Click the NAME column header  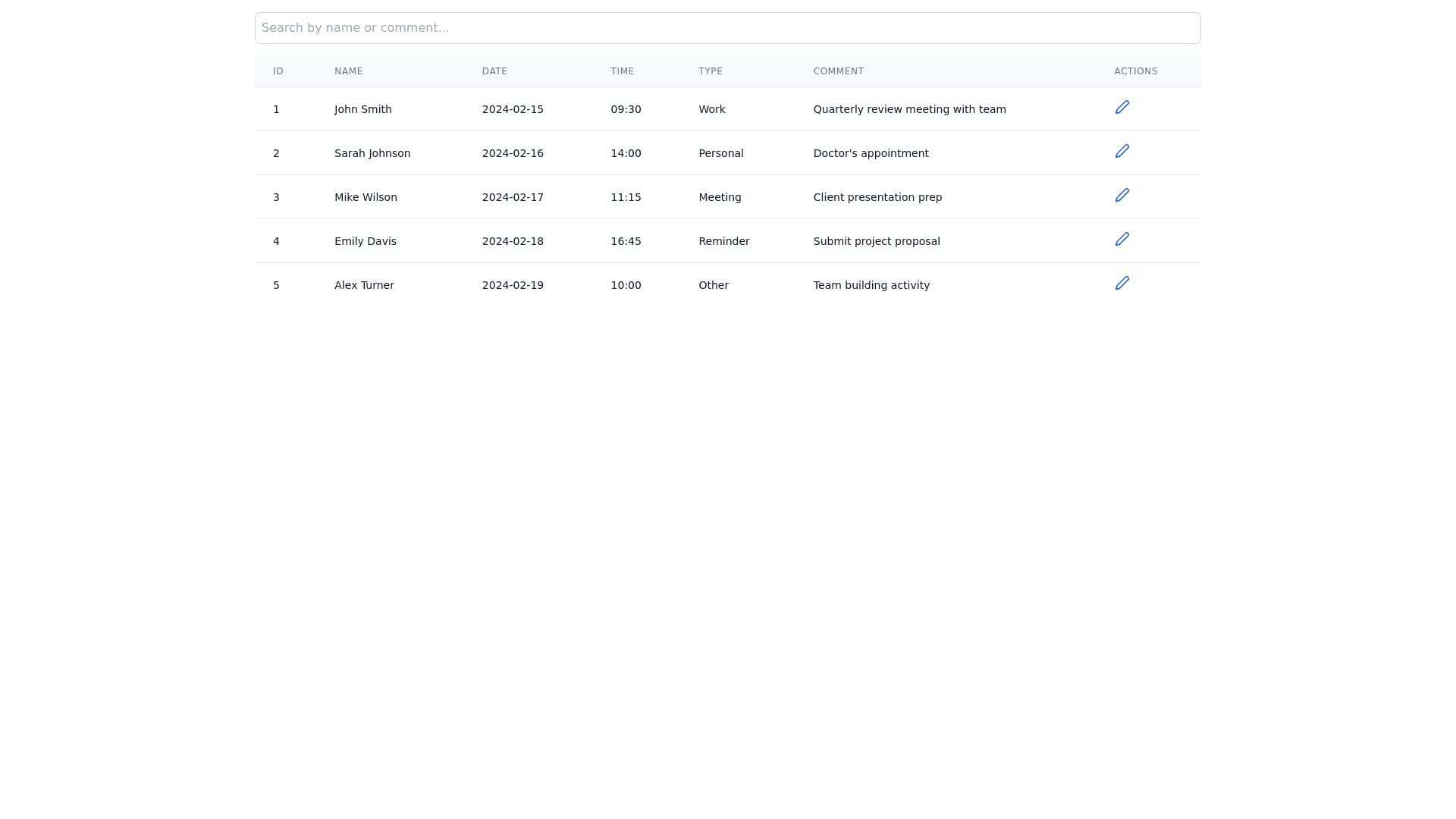pos(348,71)
